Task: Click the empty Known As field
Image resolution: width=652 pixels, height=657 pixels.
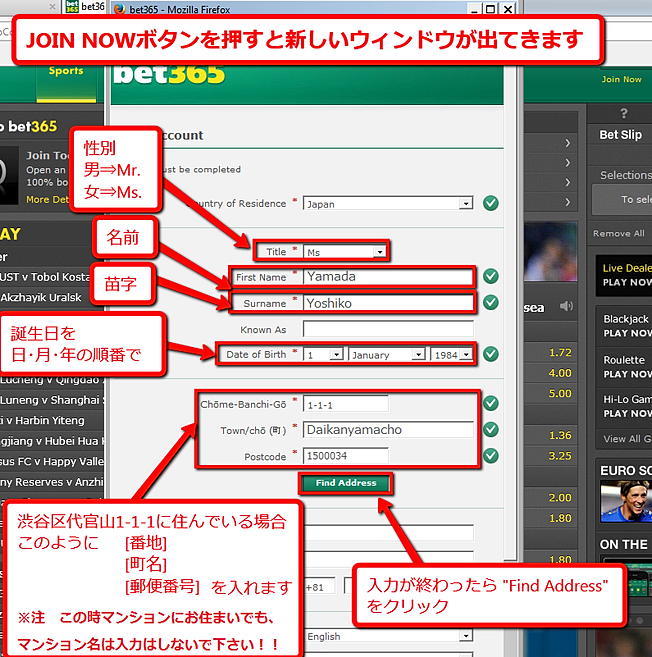Action: point(388,329)
